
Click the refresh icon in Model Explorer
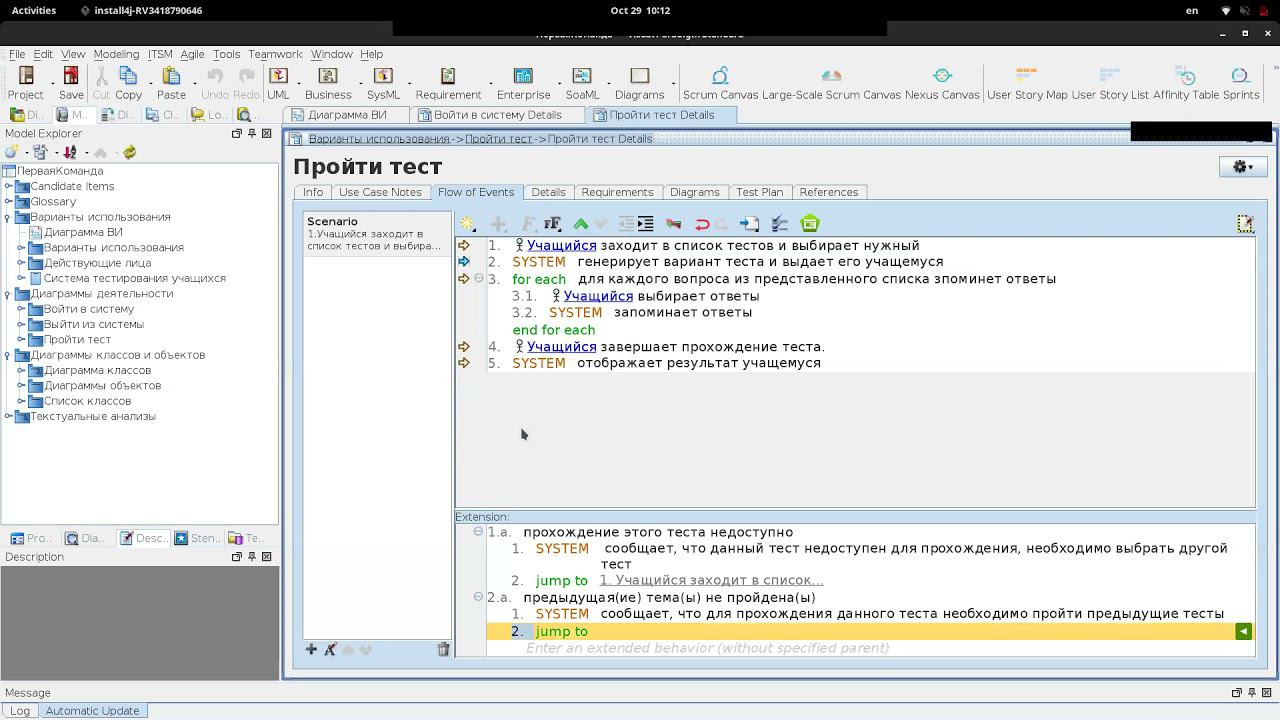129,152
